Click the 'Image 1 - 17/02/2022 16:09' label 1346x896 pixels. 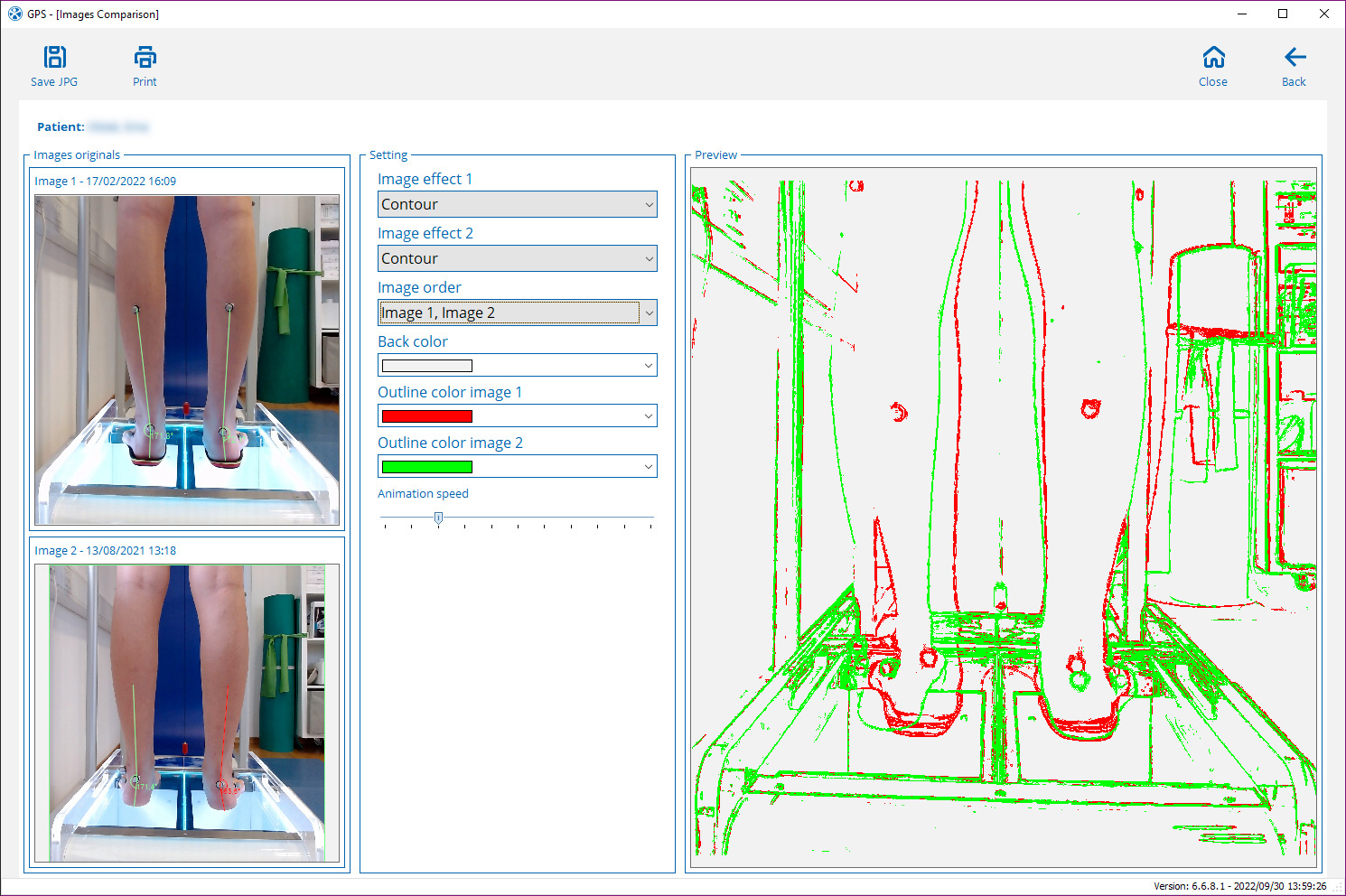point(106,181)
